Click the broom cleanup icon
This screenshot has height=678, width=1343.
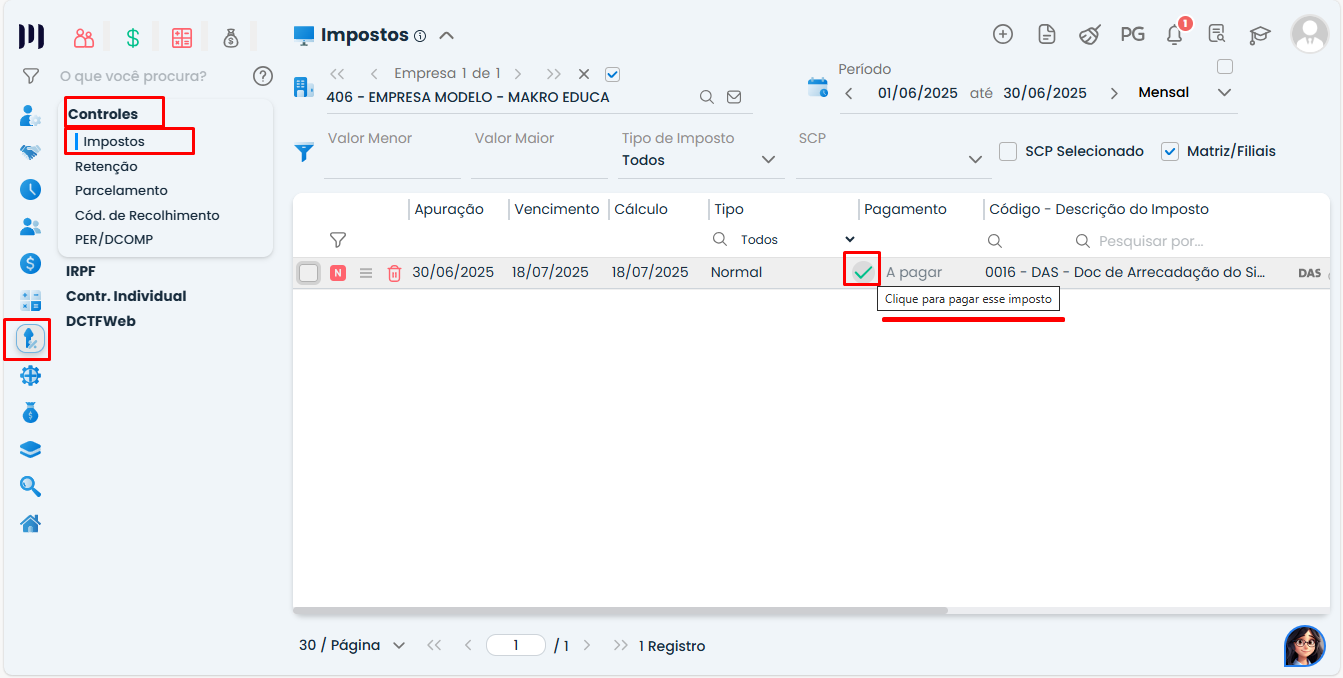click(x=1089, y=34)
